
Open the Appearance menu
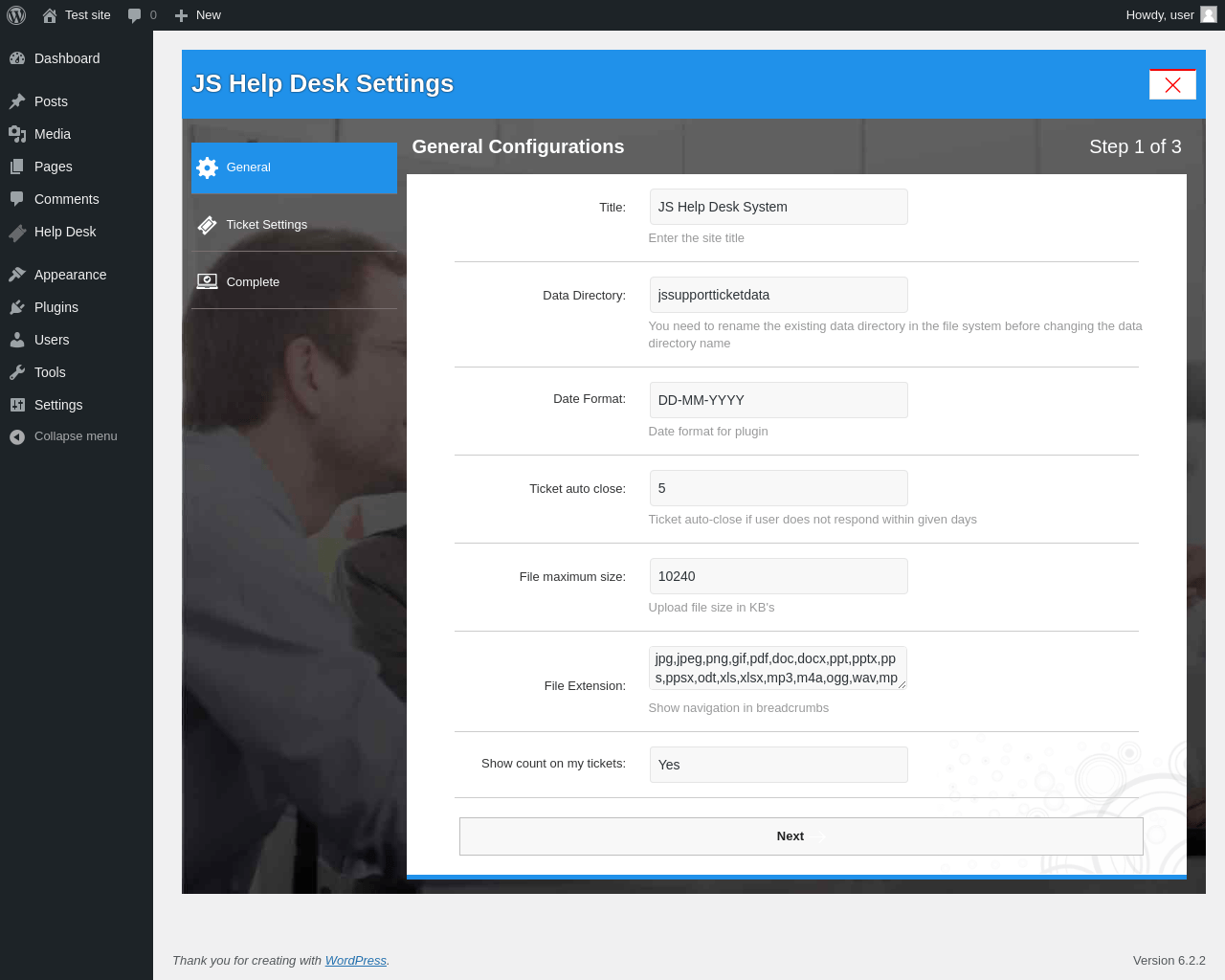pos(77,275)
